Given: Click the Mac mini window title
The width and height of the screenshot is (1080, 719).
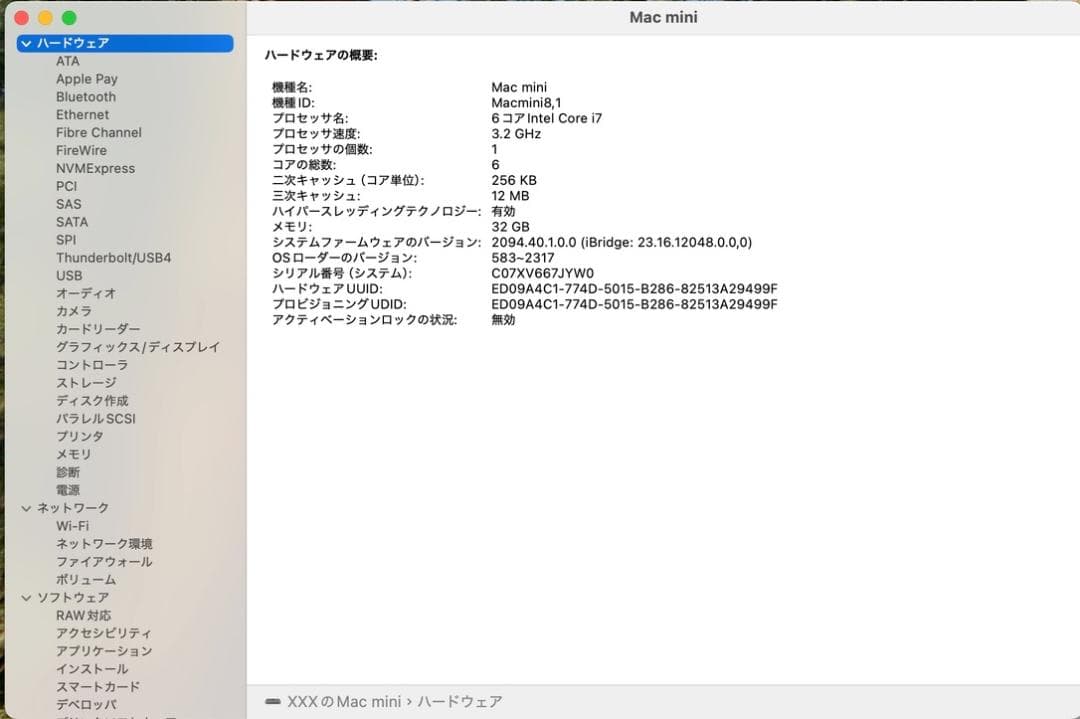Looking at the screenshot, I should click(663, 18).
